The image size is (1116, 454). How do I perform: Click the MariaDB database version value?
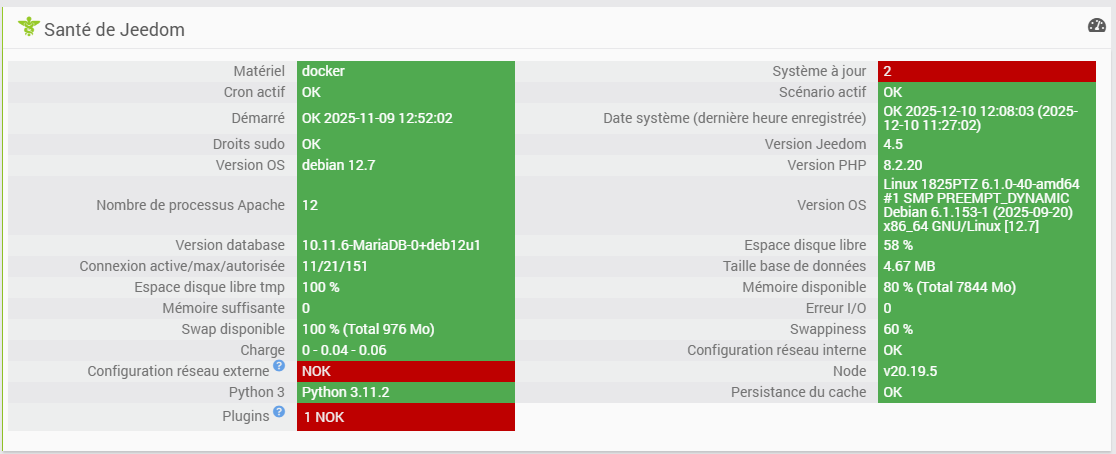point(405,245)
